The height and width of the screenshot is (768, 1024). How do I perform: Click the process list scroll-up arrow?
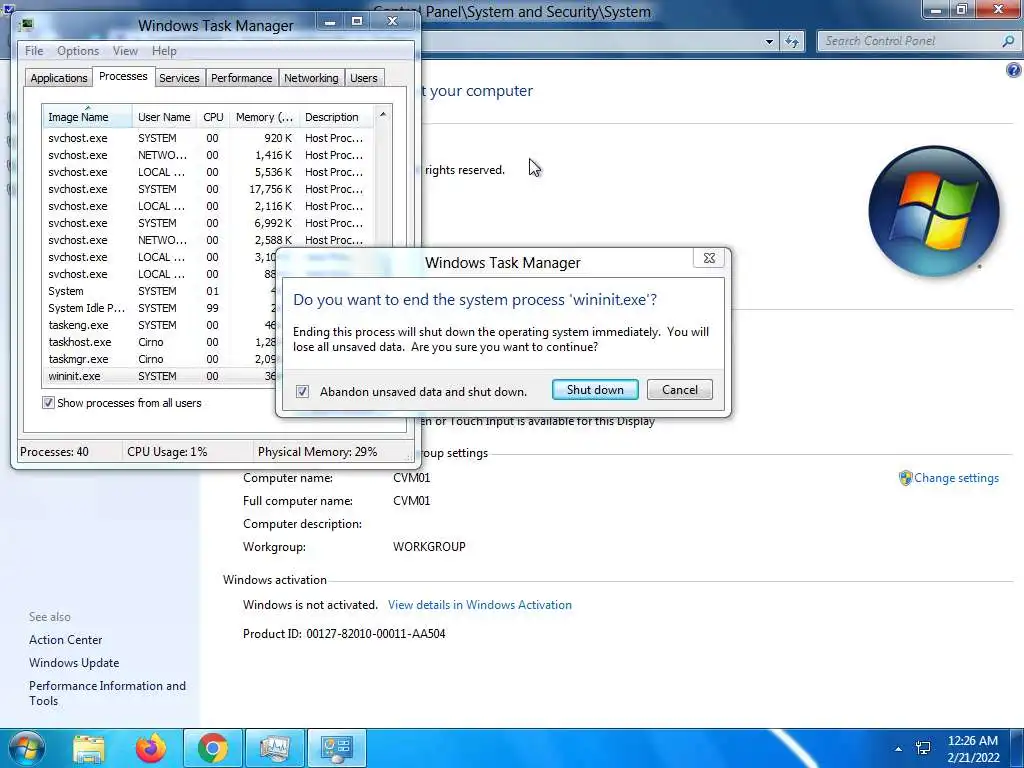pyautogui.click(x=383, y=114)
